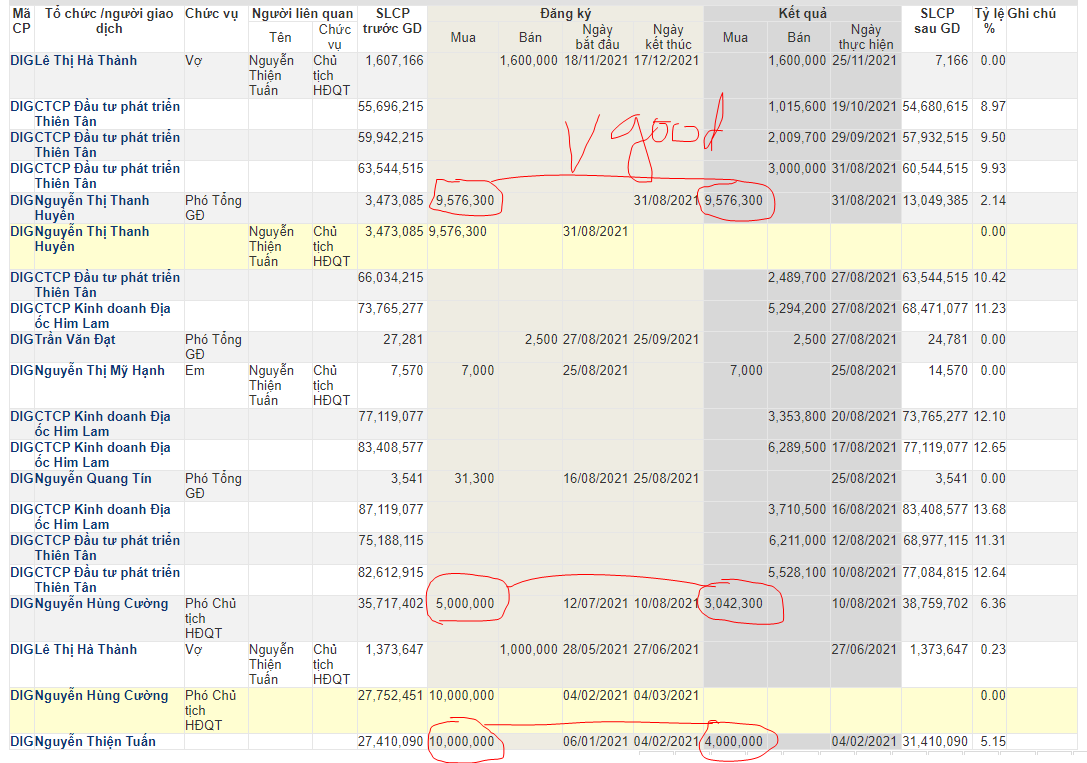Viewport: 1087px width, 763px height.
Task: Click 'Em' in Nguyễn Thị Mỹ Hạnh's row
Action: 195,371
